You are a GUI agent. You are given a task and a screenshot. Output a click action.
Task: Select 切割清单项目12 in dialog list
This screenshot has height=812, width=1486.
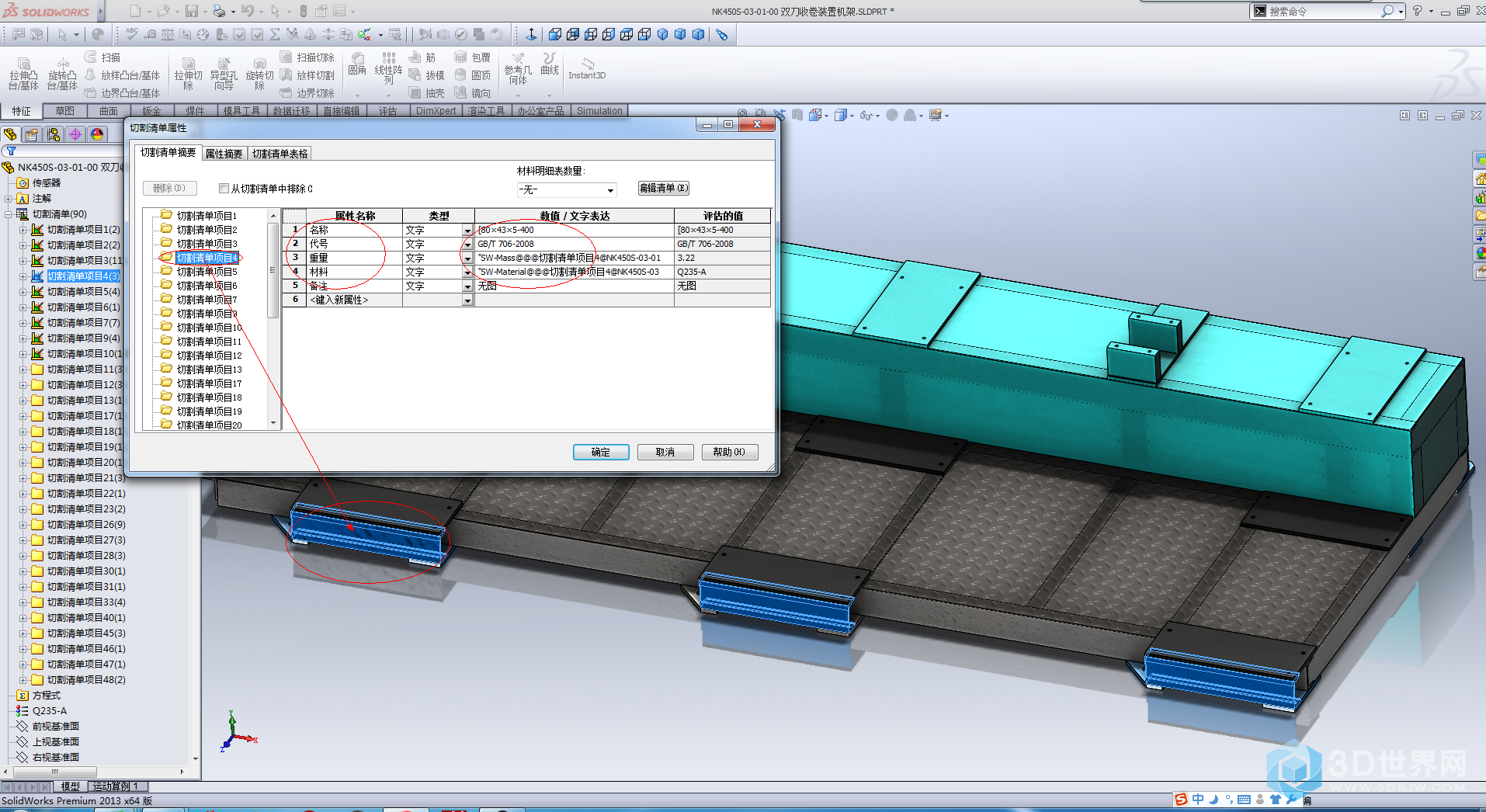209,356
